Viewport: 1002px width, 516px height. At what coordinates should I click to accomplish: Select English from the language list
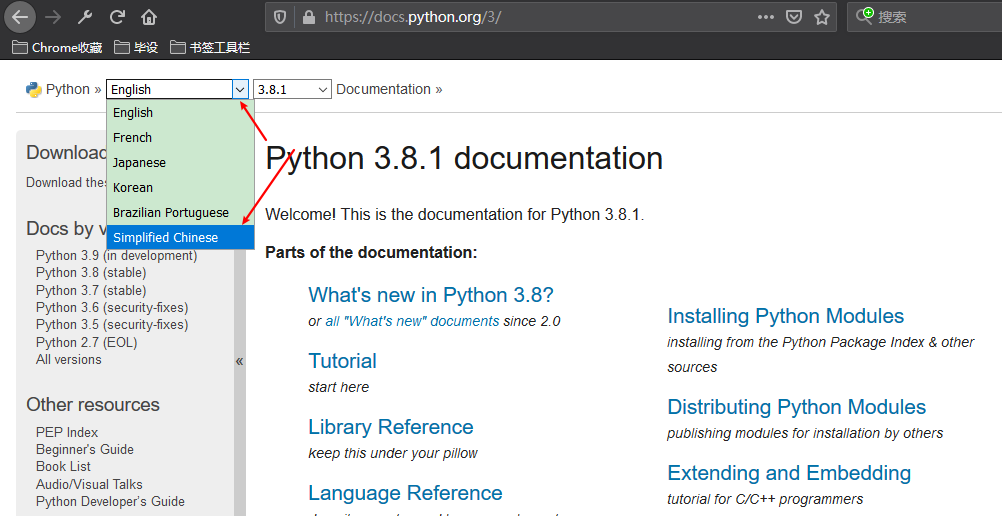pos(180,113)
